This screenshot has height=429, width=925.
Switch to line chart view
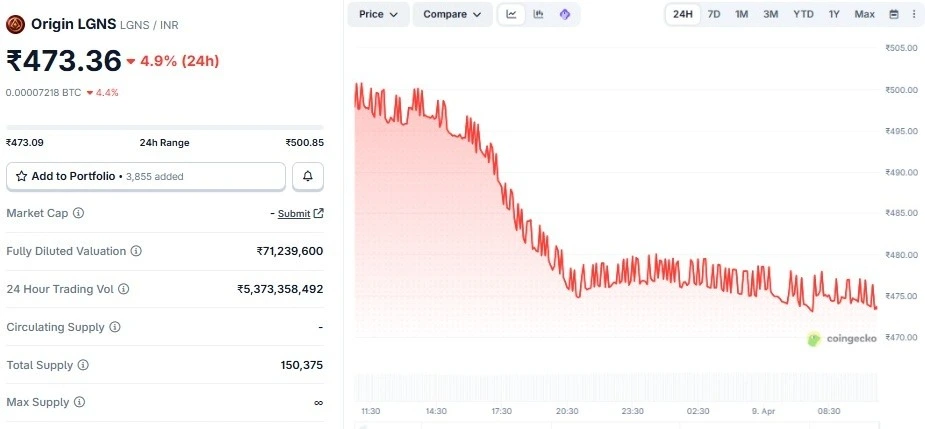[x=512, y=14]
